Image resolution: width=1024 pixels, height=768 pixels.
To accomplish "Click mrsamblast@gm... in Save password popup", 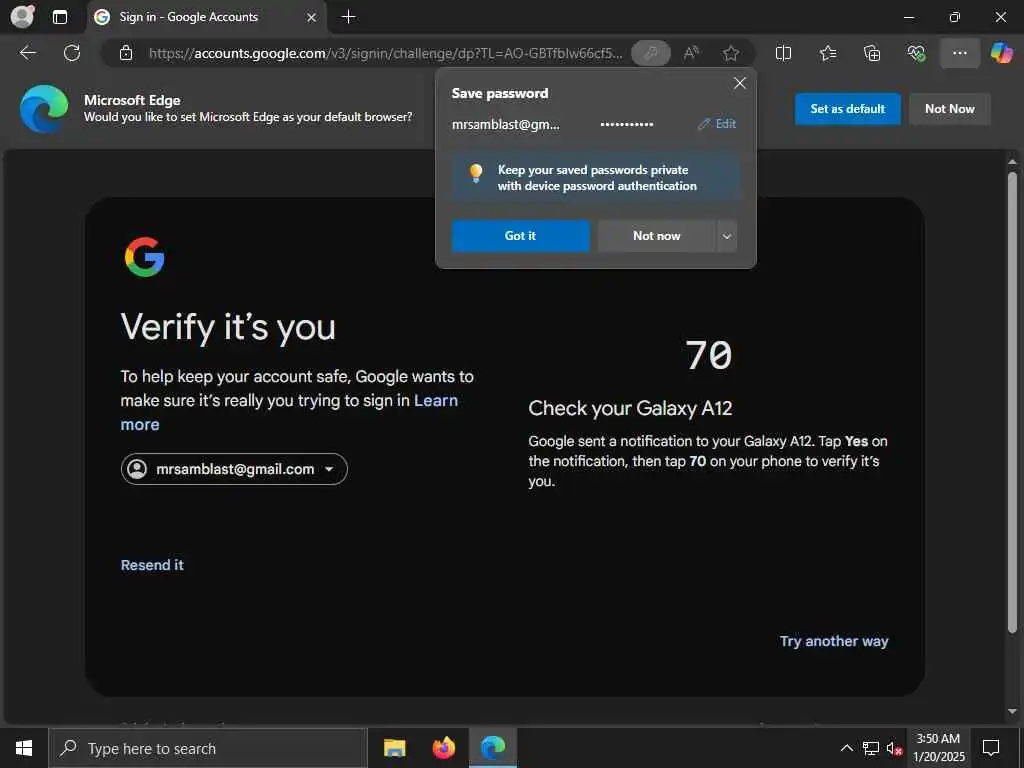I will (505, 124).
